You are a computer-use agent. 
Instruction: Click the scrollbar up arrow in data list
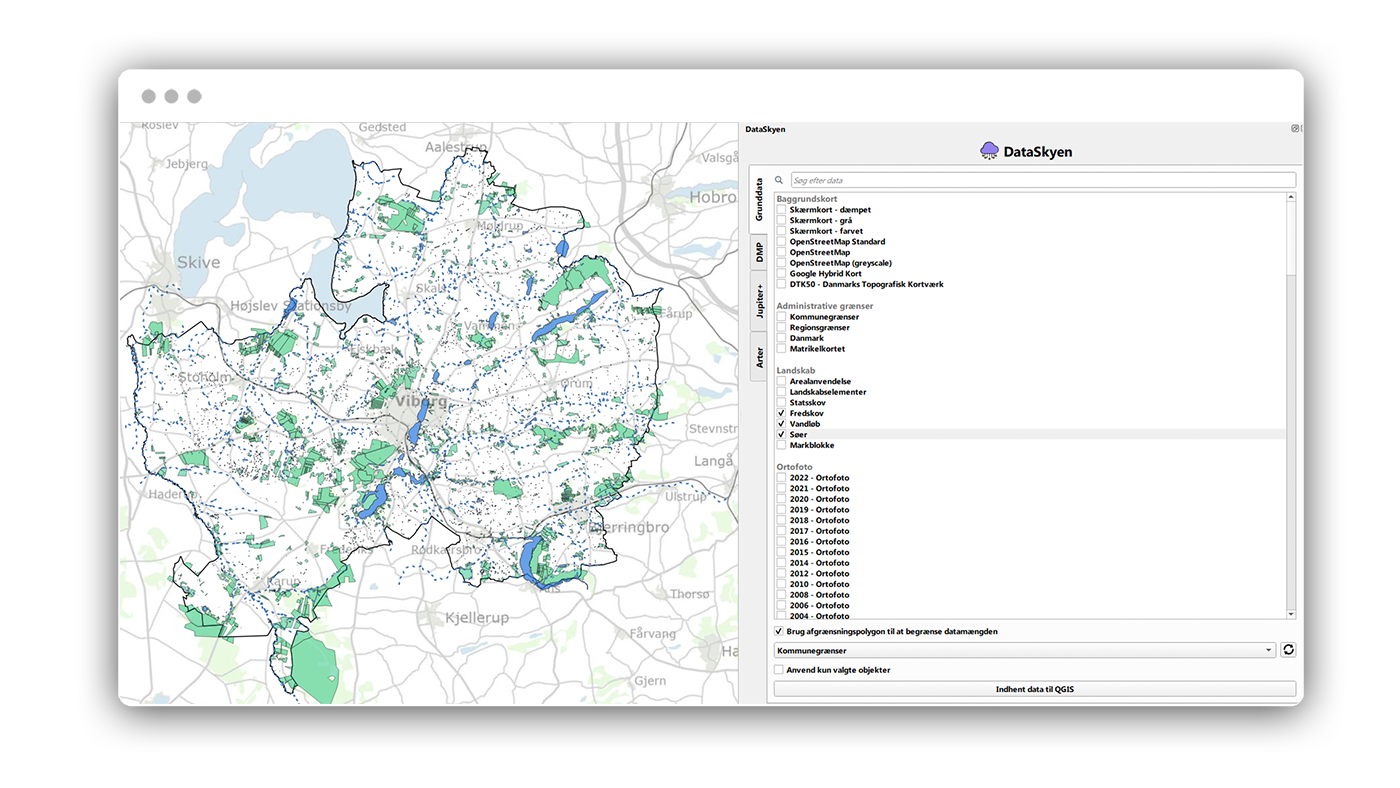point(1290,198)
